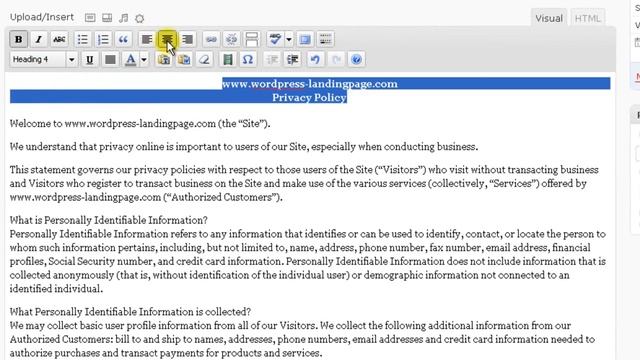Screen dimensions: 640x360
Task: Toggle fullscreen editing mode
Action: (305, 40)
